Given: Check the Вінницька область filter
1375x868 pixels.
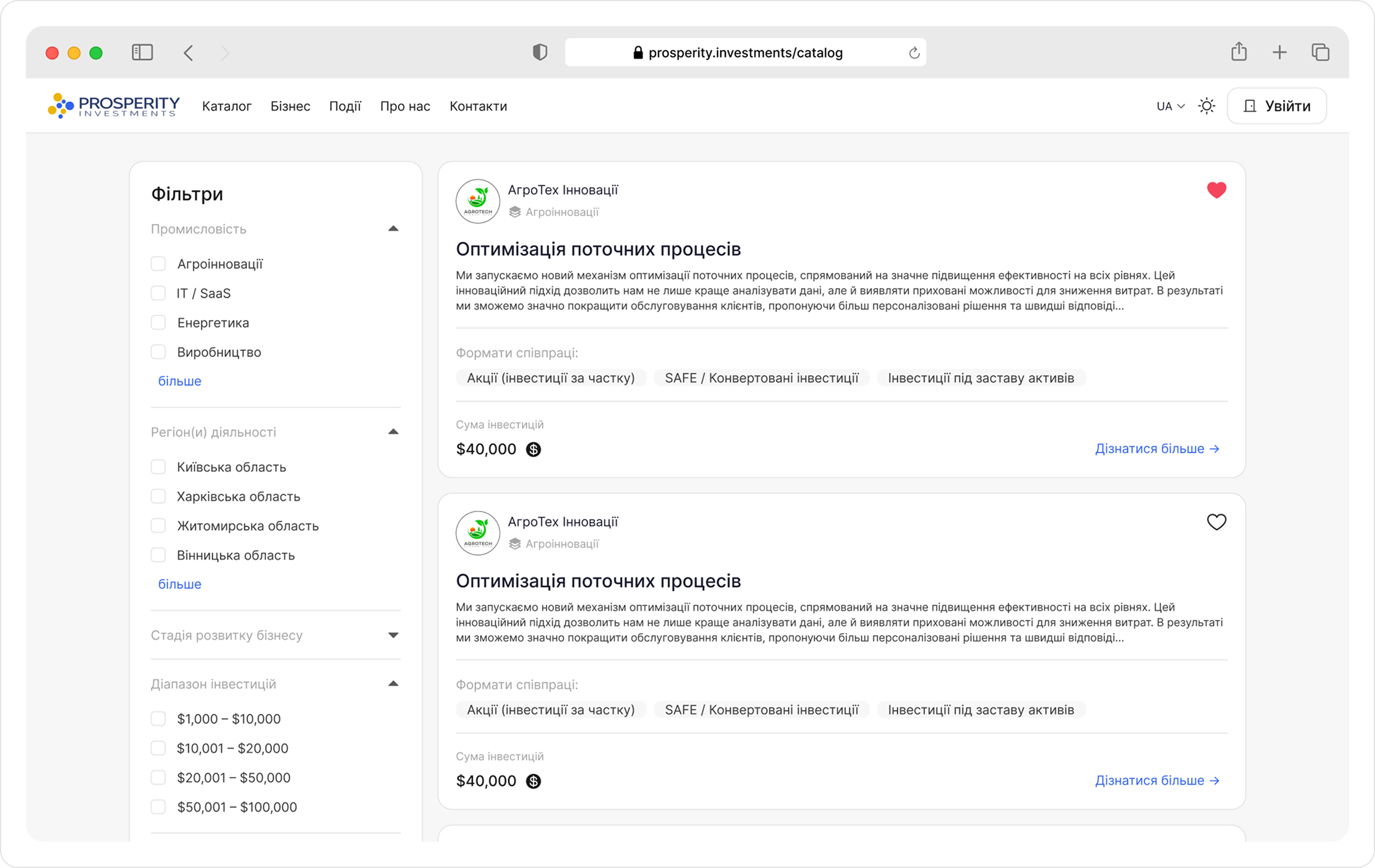Looking at the screenshot, I should click(158, 555).
